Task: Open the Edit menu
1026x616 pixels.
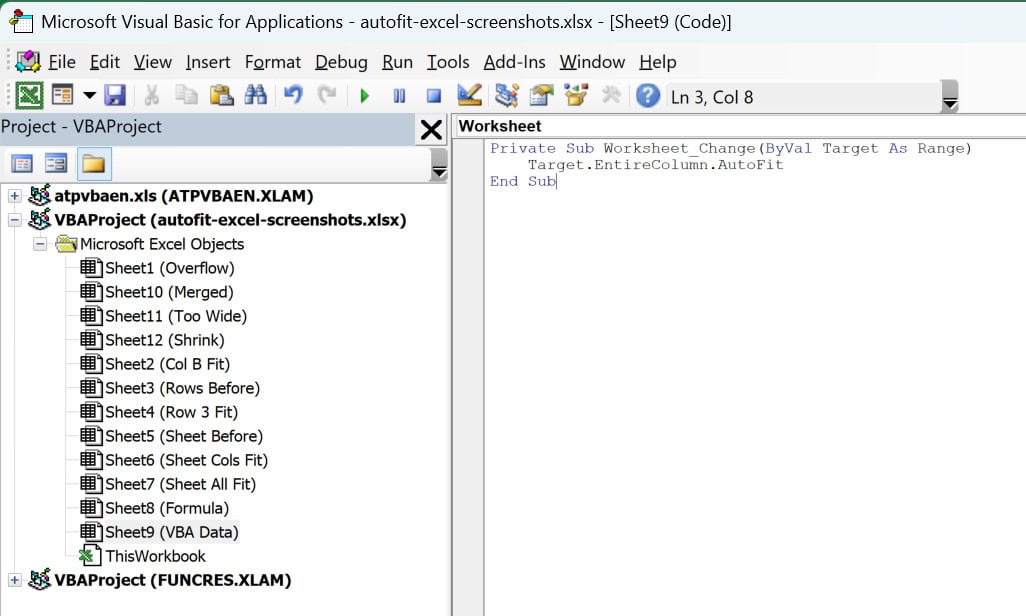Action: pos(105,62)
